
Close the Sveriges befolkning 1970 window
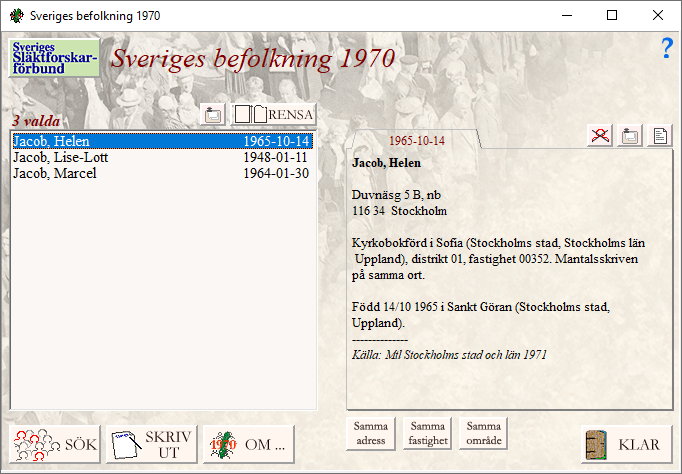pos(658,16)
